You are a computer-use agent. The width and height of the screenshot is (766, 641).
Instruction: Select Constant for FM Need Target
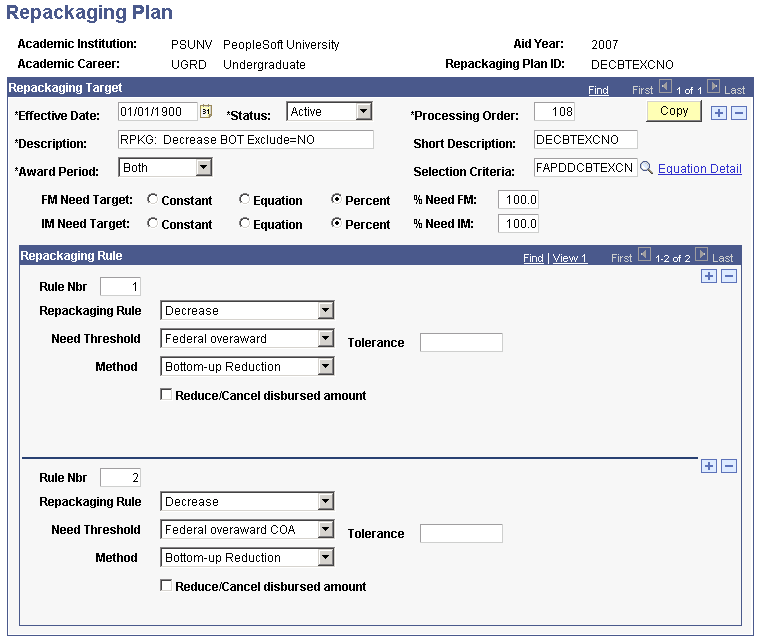(x=152, y=199)
